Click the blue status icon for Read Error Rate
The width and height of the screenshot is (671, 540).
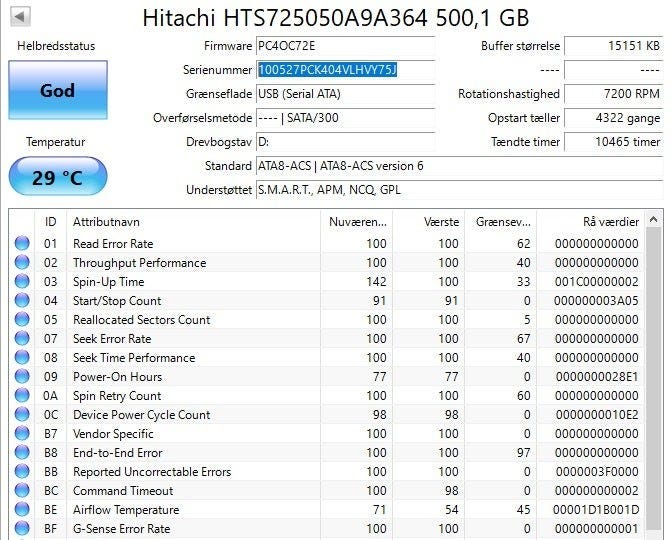[22, 244]
